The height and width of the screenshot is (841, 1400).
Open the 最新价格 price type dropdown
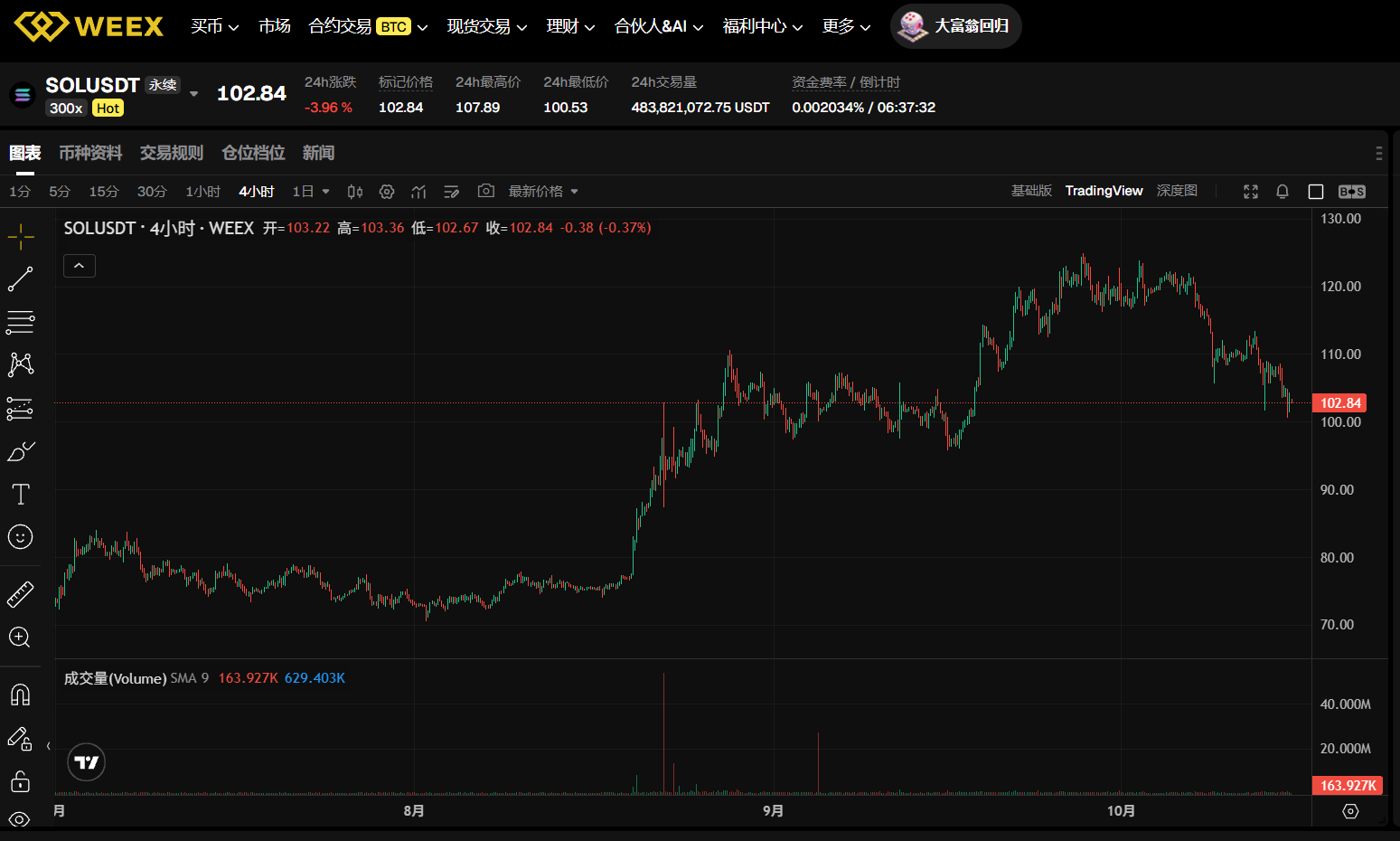[543, 192]
